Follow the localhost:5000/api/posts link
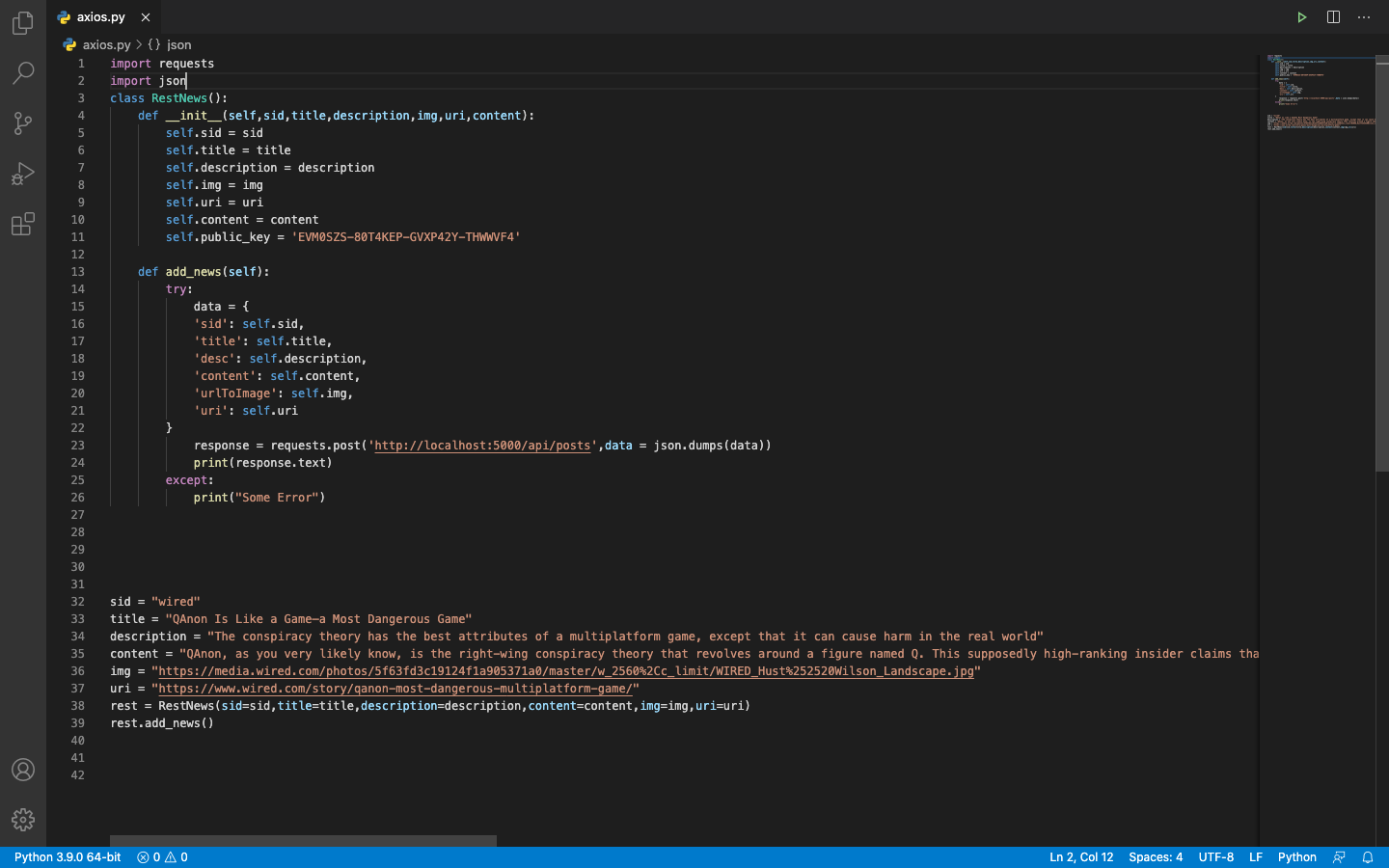This screenshot has width=1389, height=868. coord(482,446)
